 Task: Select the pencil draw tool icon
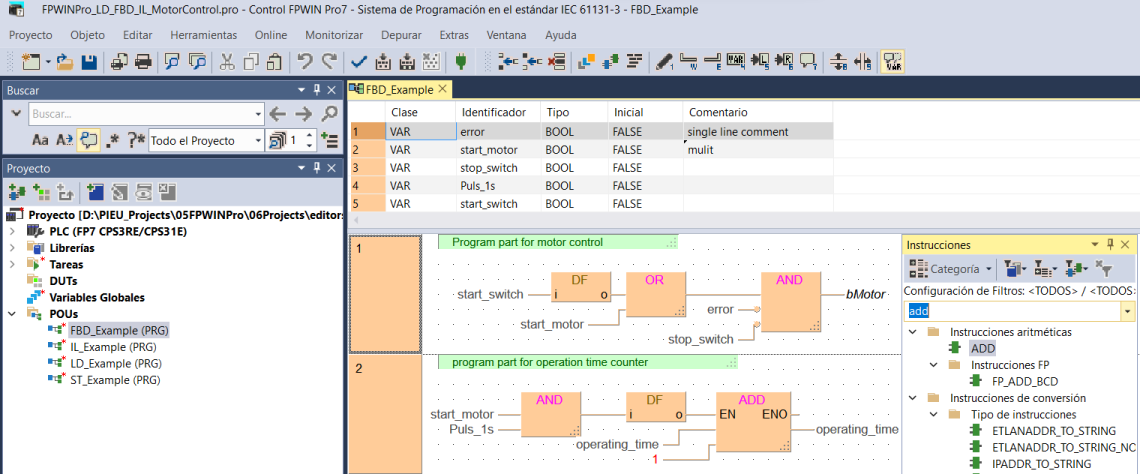pyautogui.click(x=664, y=62)
